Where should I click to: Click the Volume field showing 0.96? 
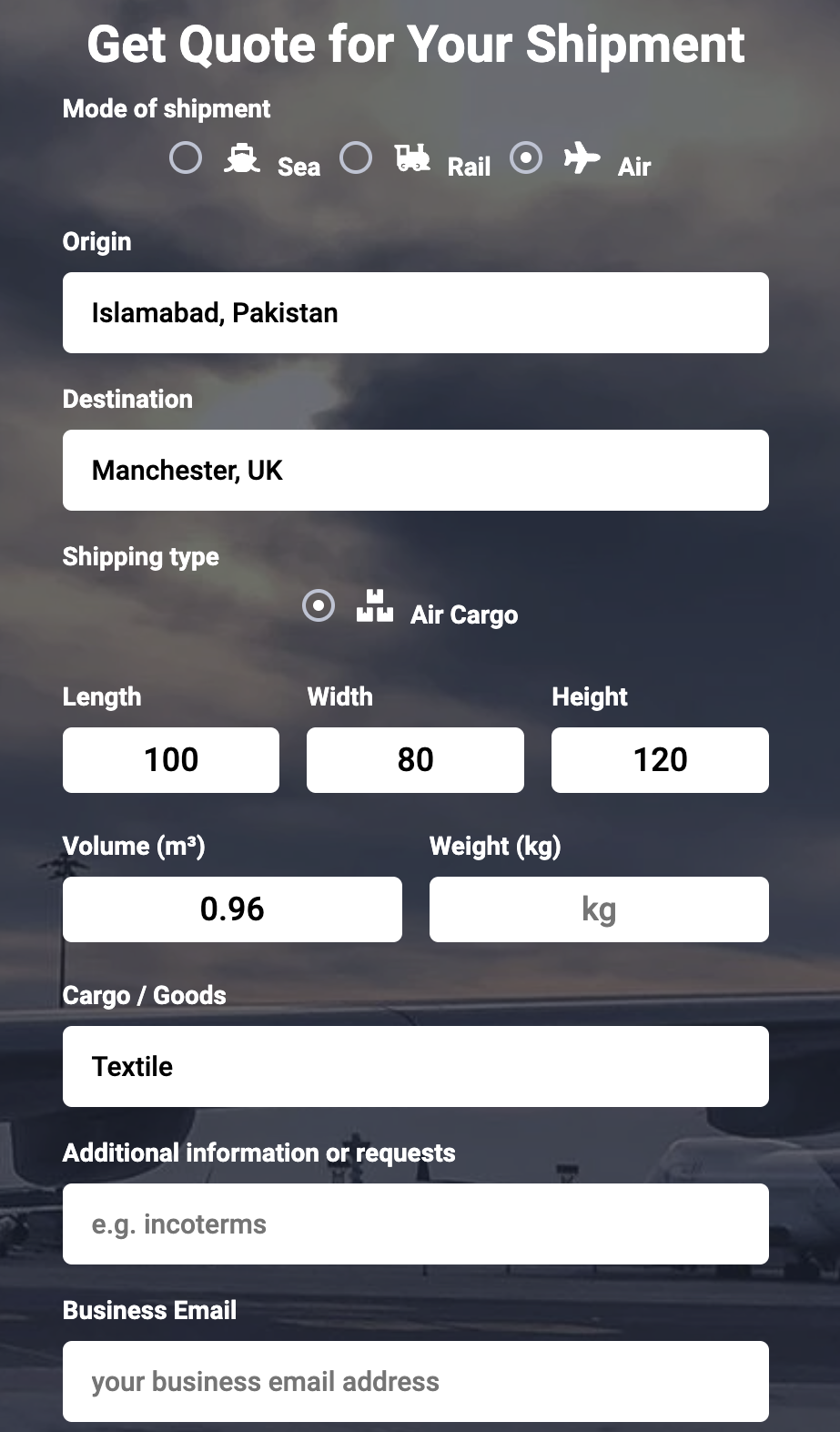coord(232,909)
